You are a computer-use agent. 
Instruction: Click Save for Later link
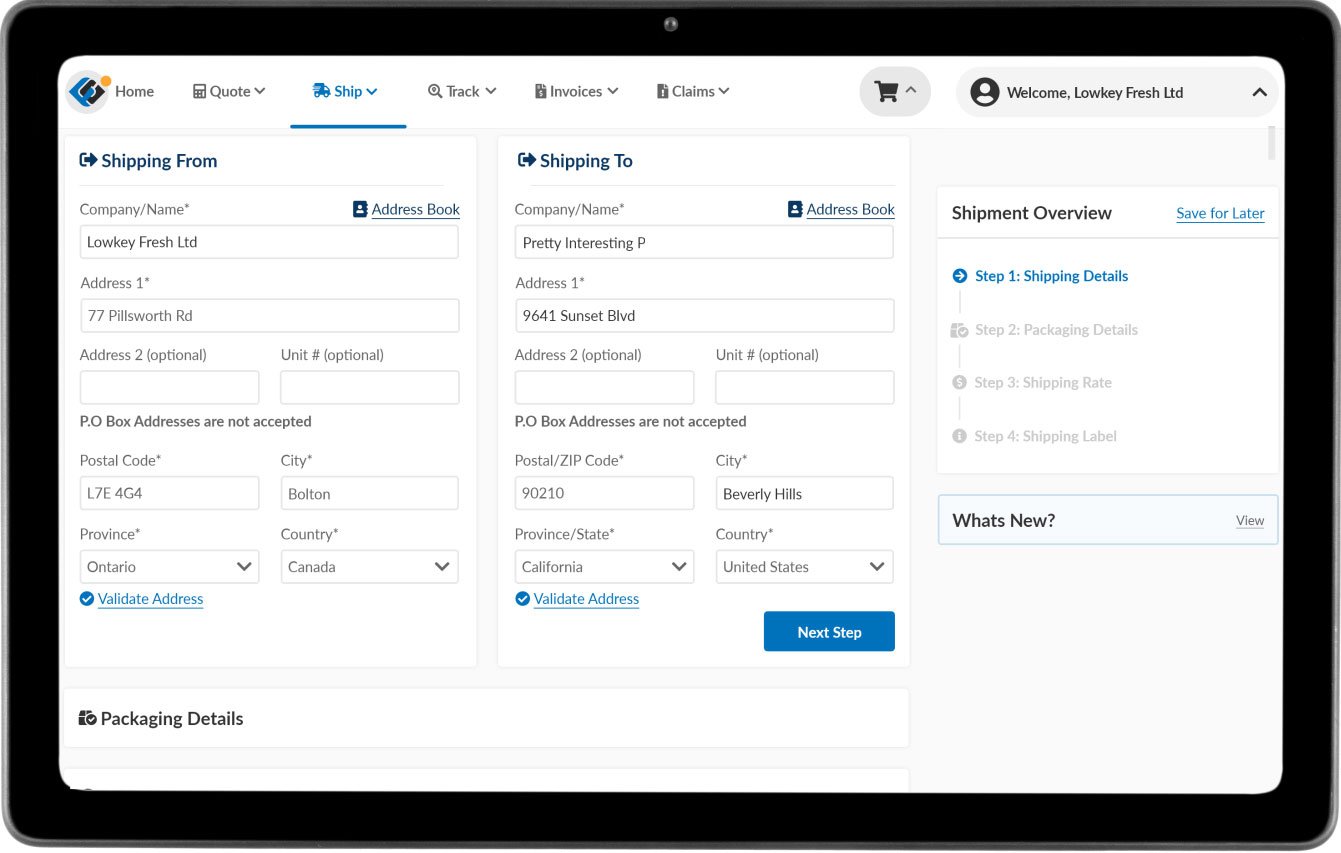pyautogui.click(x=1220, y=213)
